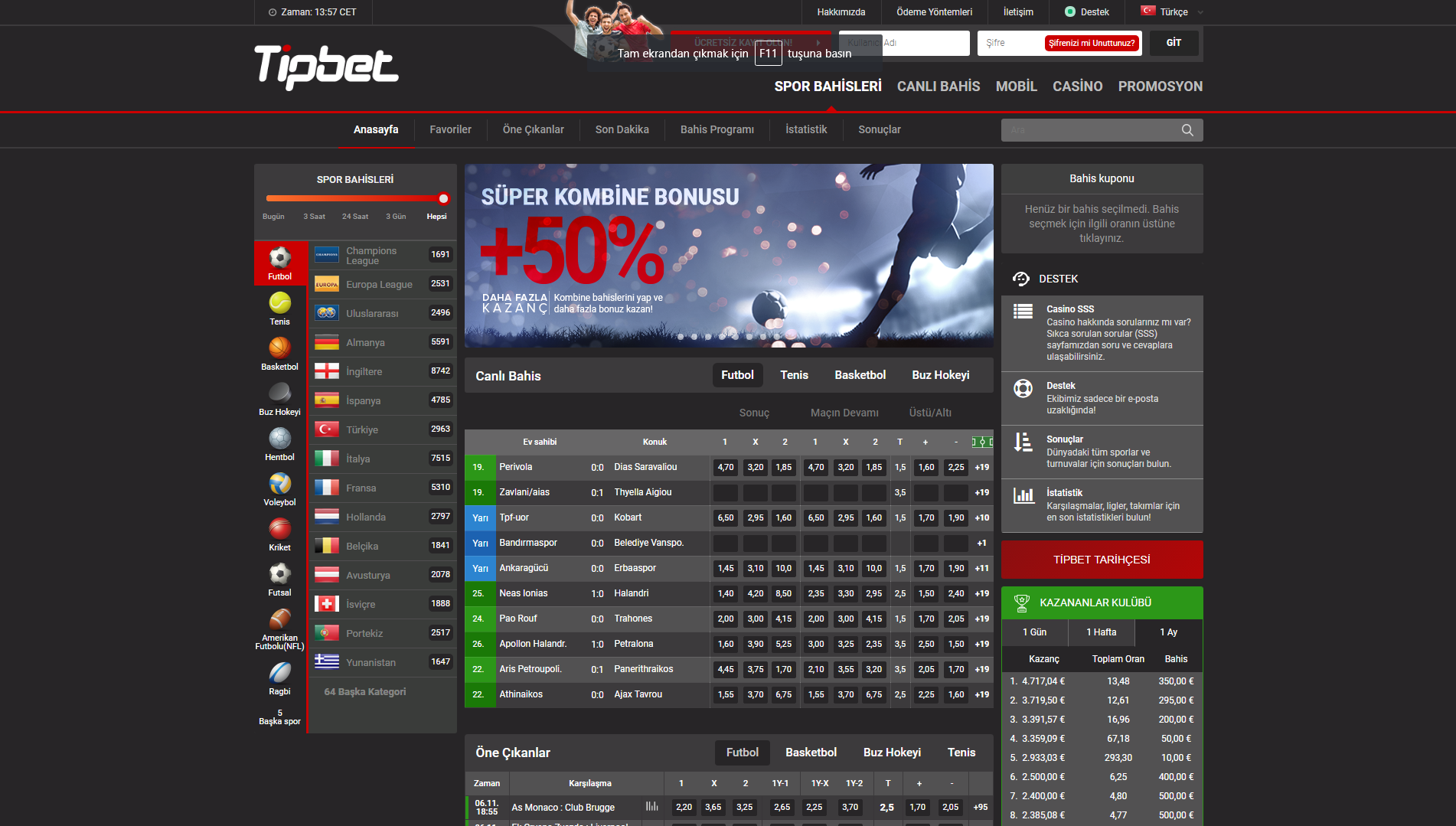Switch Canlı Bahis to Basketbol tab
1456x826 pixels.
tap(860, 375)
